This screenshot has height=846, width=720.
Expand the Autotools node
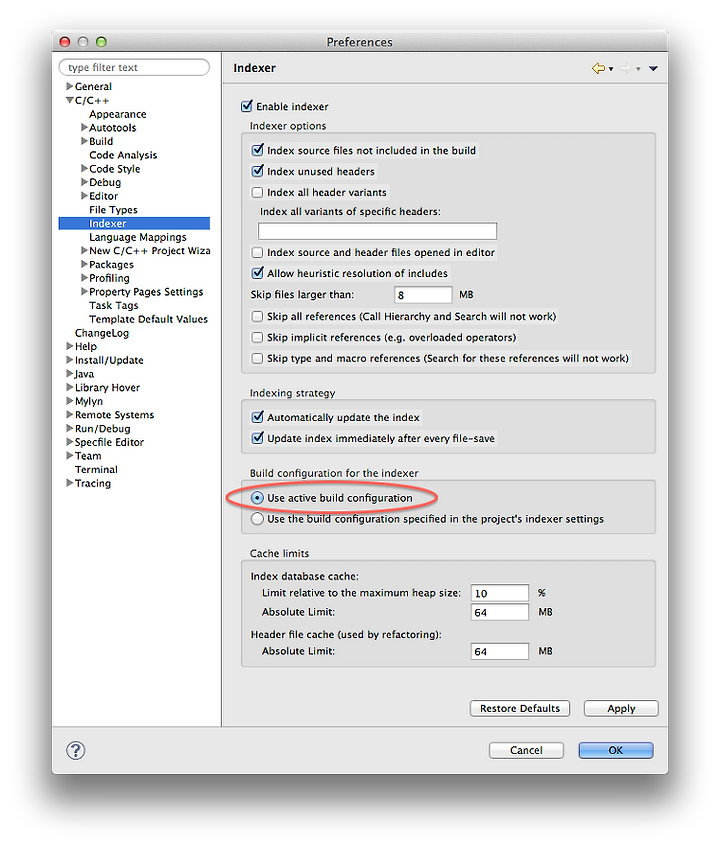coord(84,127)
